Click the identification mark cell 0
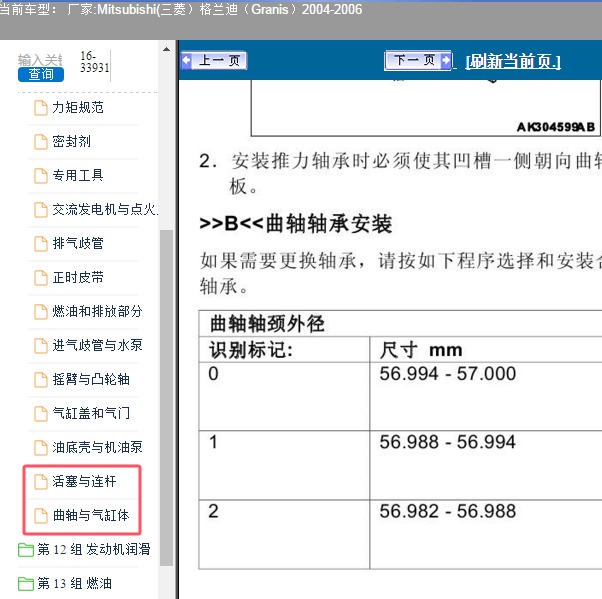Image resolution: width=602 pixels, height=599 pixels. coord(213,374)
